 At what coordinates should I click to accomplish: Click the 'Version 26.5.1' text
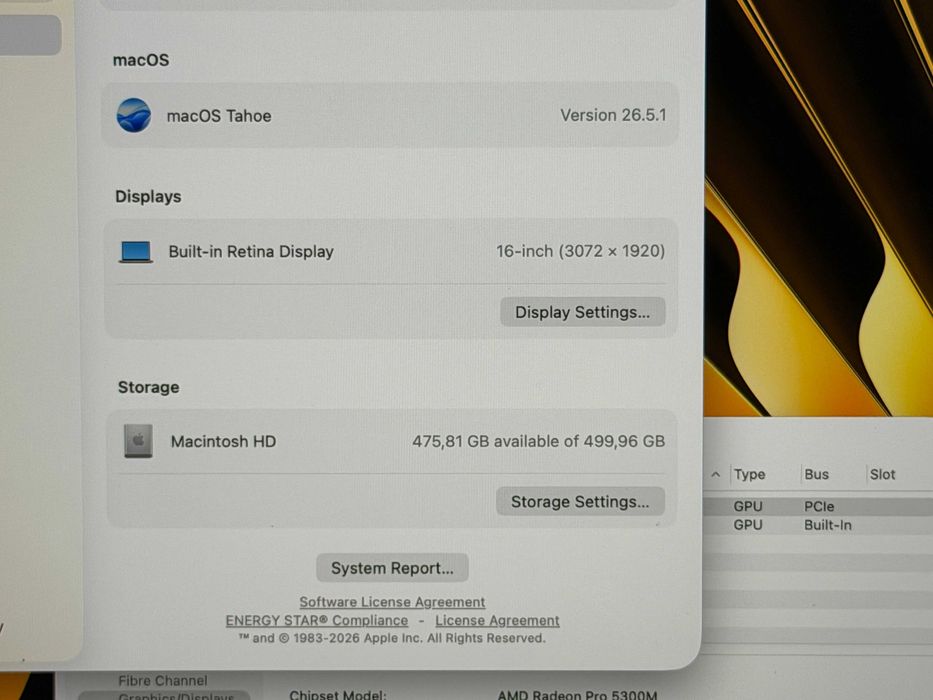[x=613, y=115]
